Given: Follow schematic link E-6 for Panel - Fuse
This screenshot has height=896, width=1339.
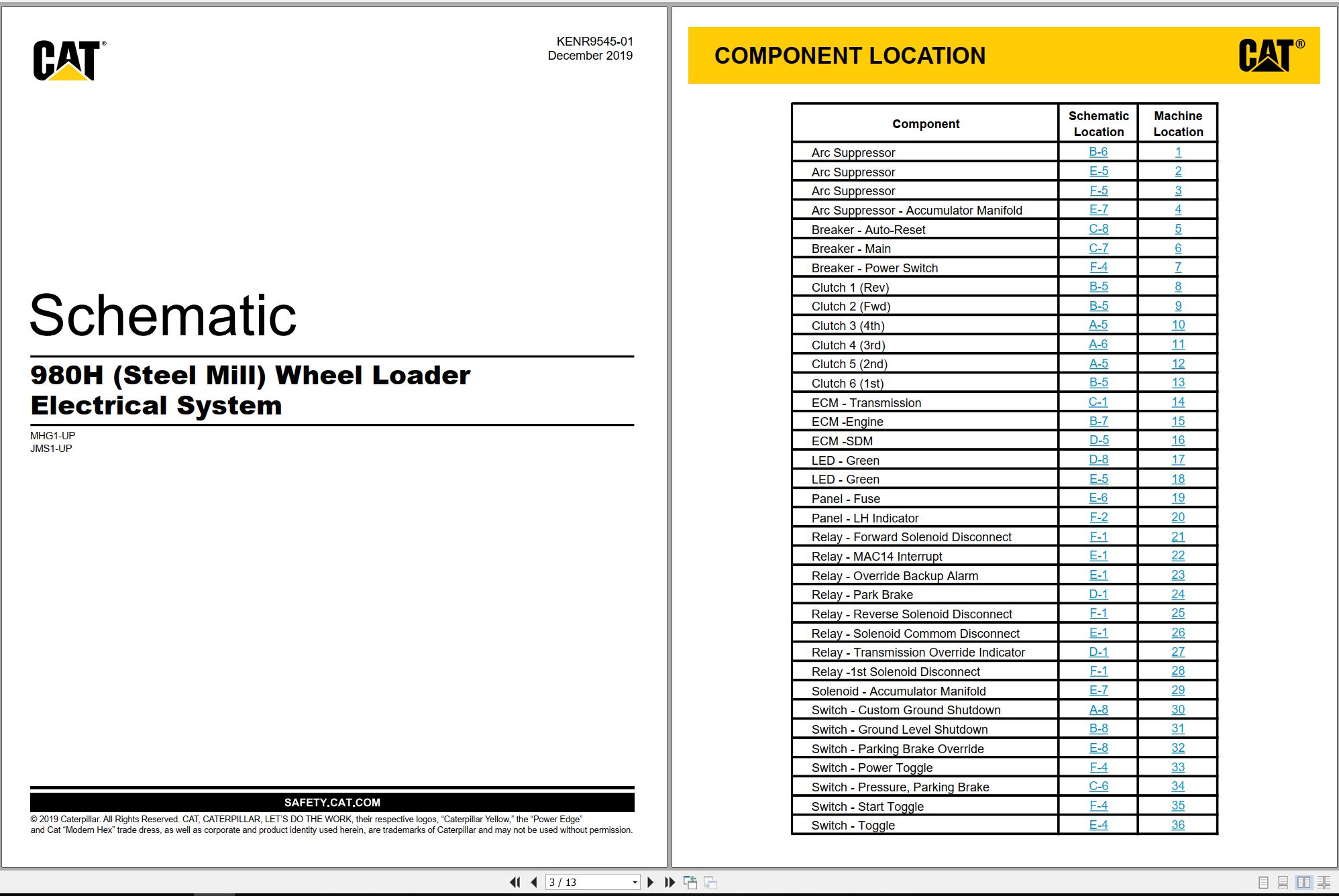Looking at the screenshot, I should 1098,498.
